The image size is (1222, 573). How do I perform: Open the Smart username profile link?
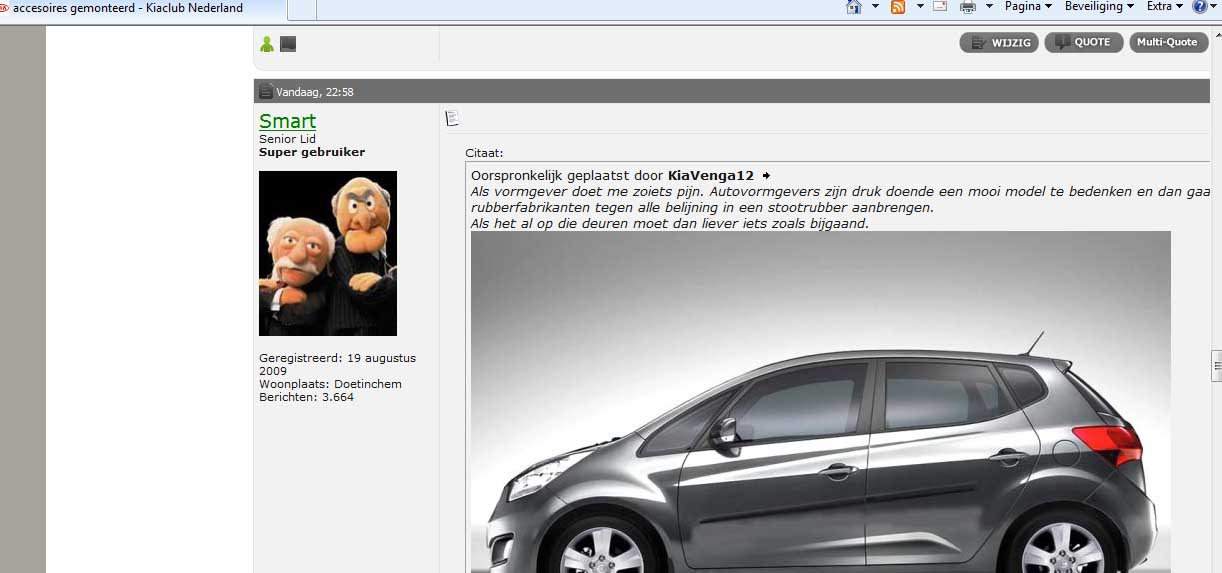click(287, 121)
